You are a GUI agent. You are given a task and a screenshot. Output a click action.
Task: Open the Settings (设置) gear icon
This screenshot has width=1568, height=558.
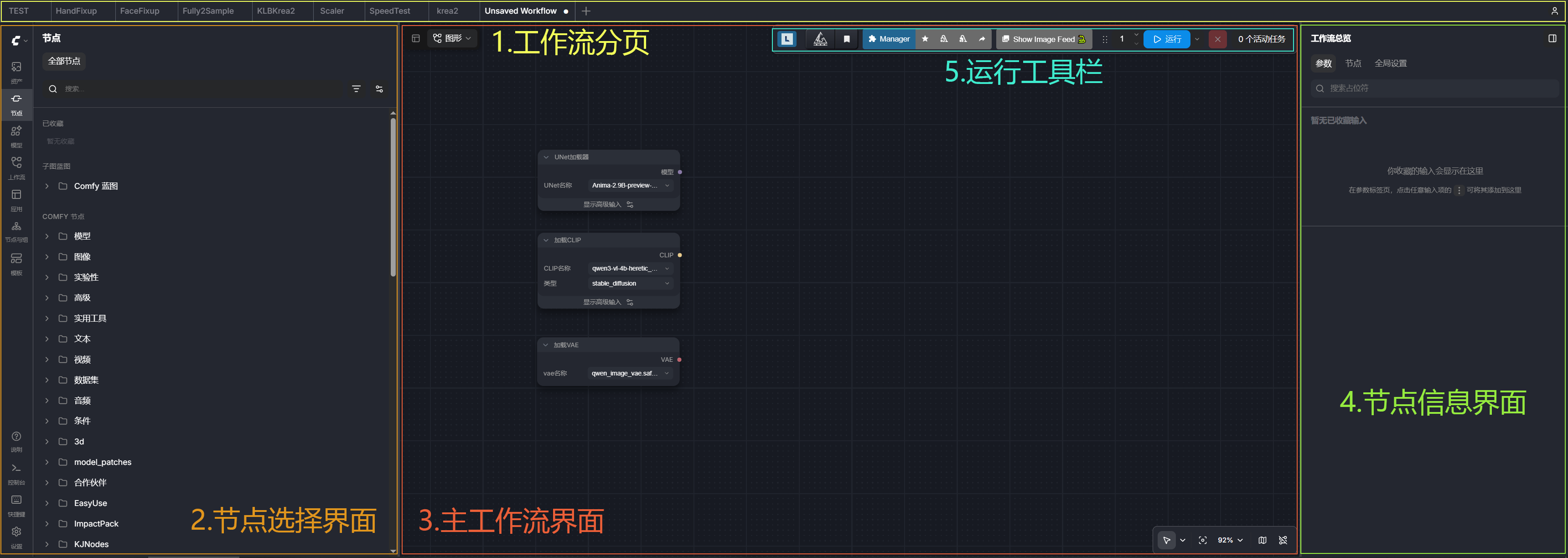(x=16, y=537)
